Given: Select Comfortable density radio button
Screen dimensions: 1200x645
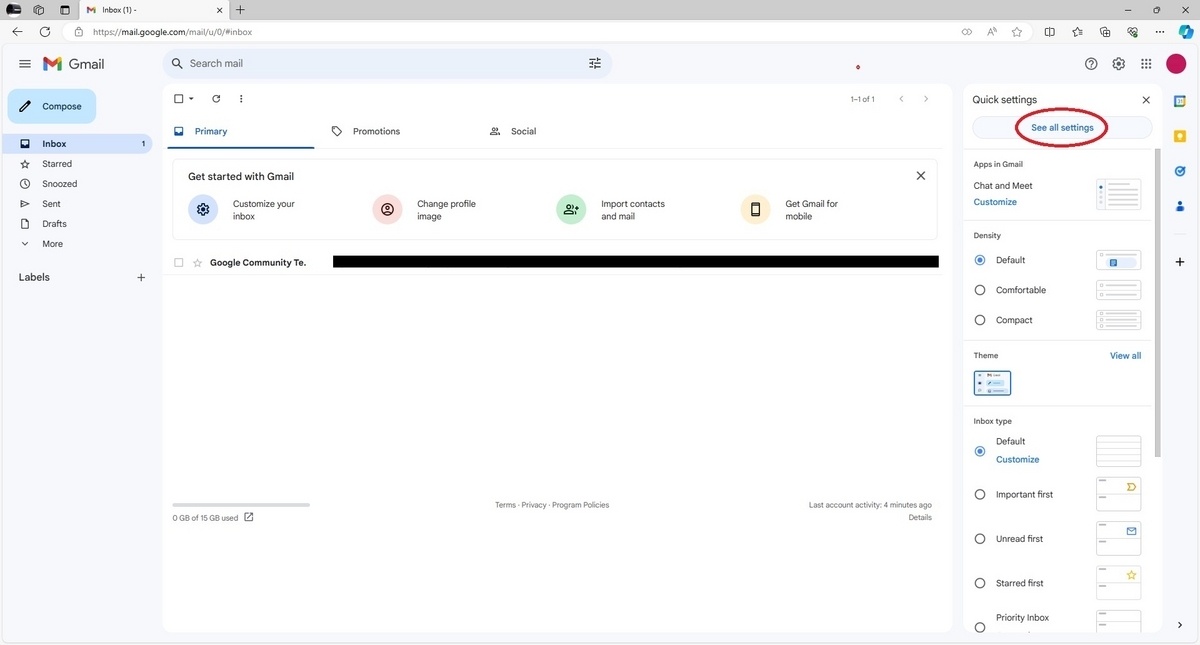Looking at the screenshot, I should point(980,290).
